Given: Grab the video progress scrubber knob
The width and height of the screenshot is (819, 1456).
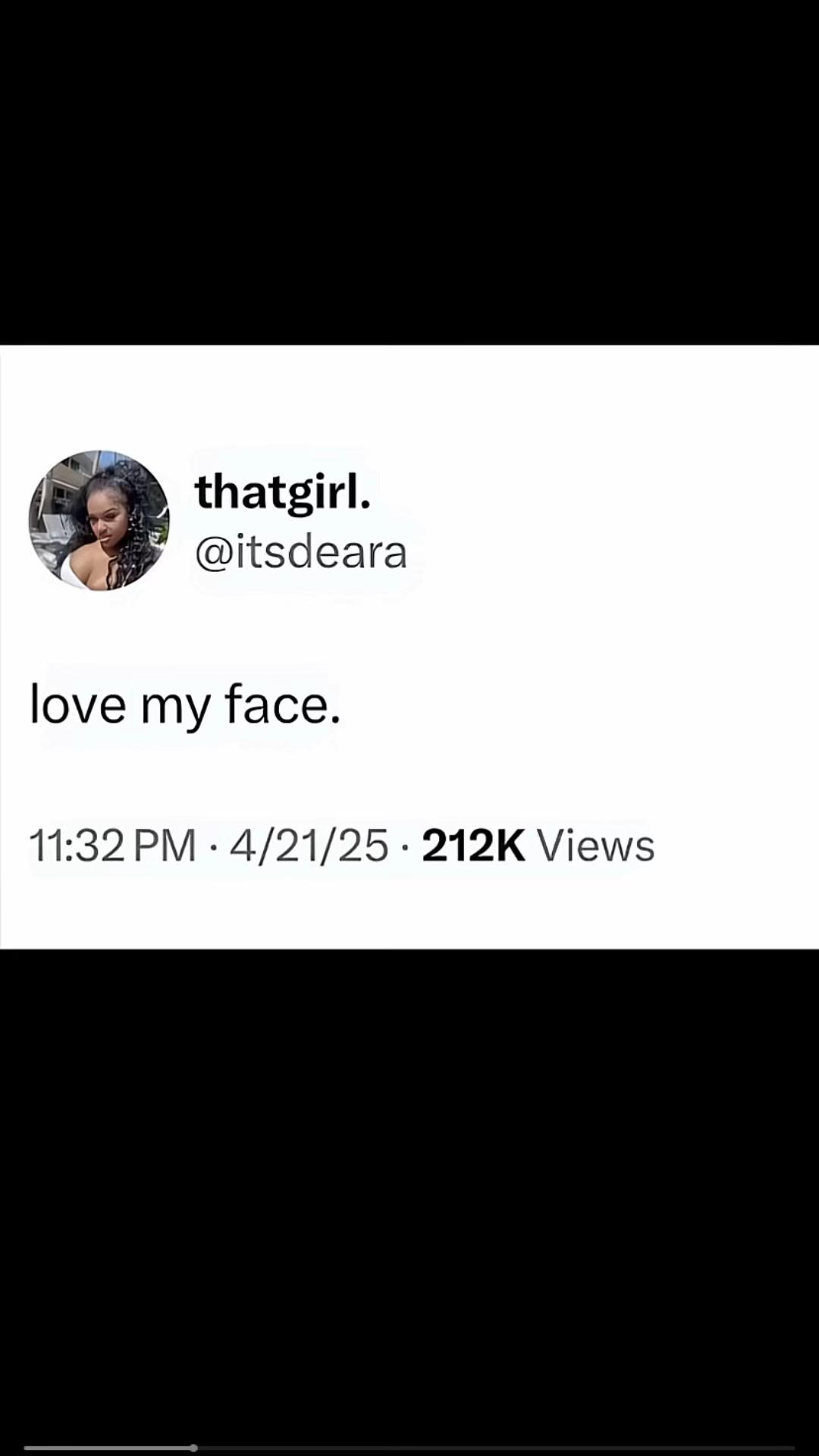Looking at the screenshot, I should 194,1448.
